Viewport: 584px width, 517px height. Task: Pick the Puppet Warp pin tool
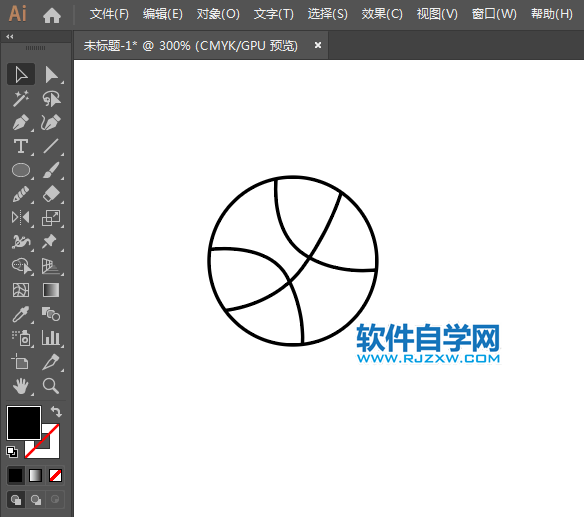pos(51,242)
